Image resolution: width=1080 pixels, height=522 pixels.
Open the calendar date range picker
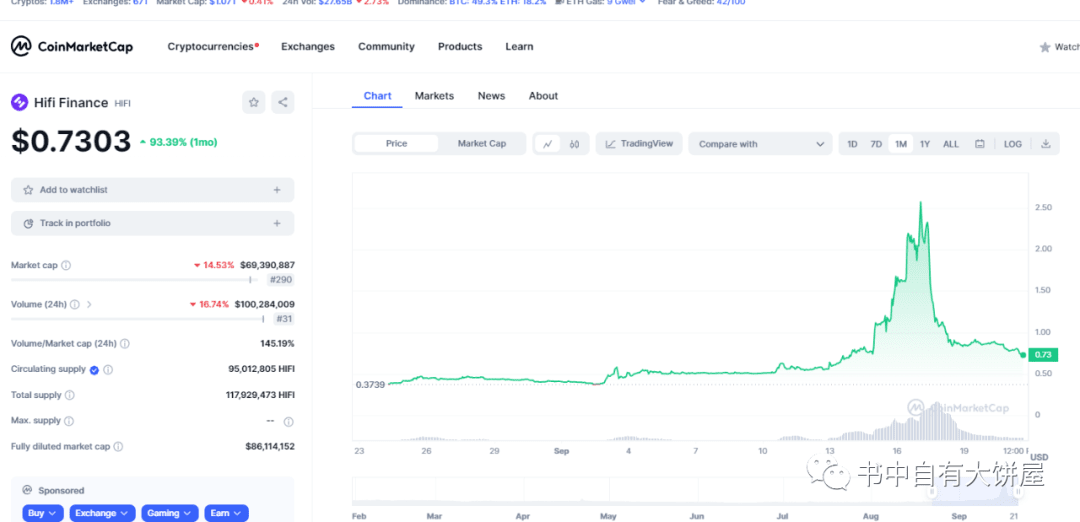tap(980, 144)
